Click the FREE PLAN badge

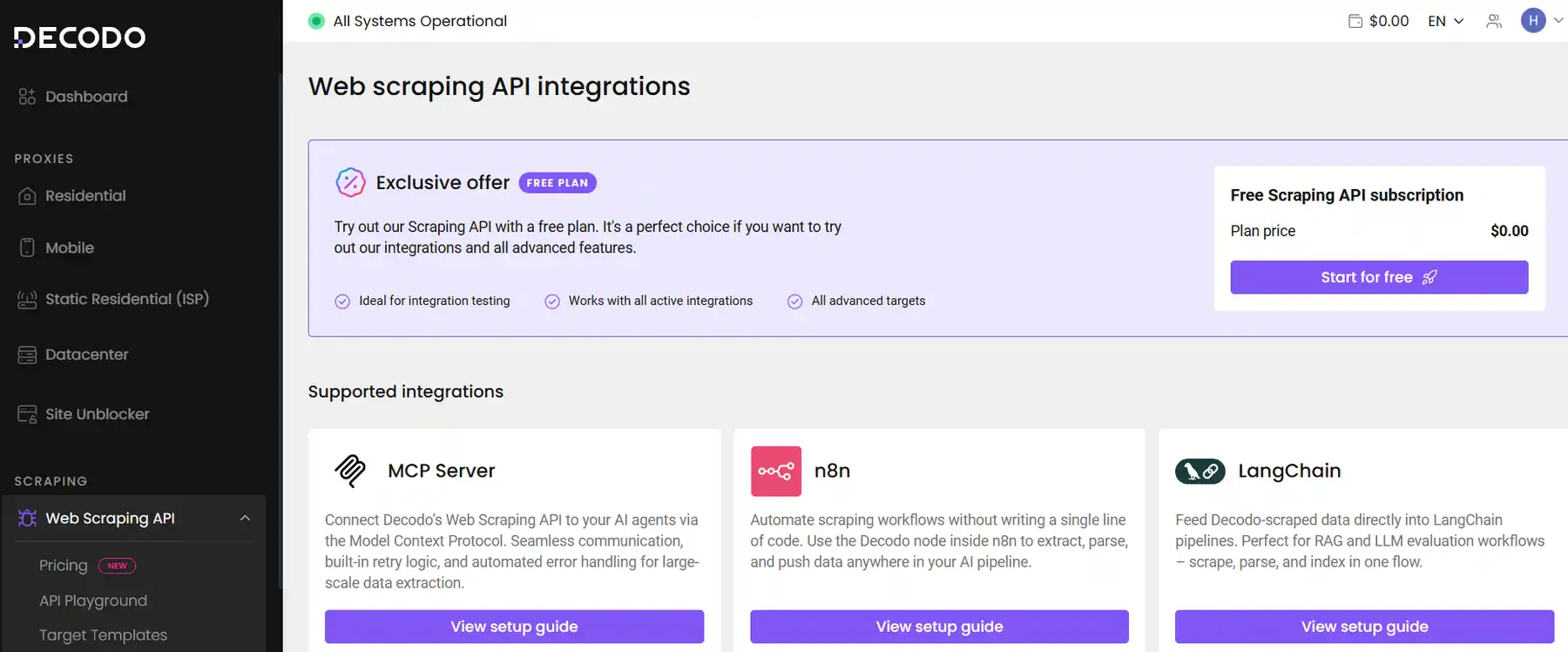pyautogui.click(x=558, y=183)
